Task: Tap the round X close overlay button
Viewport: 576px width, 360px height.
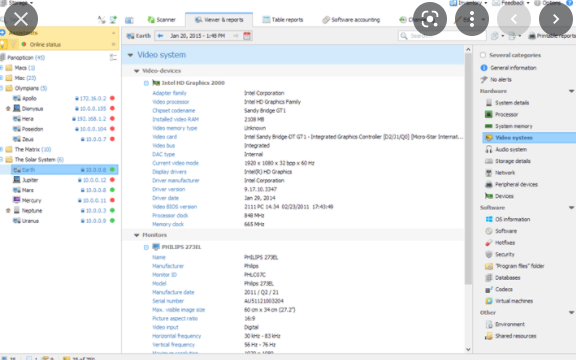Action: pyautogui.click(x=21, y=19)
